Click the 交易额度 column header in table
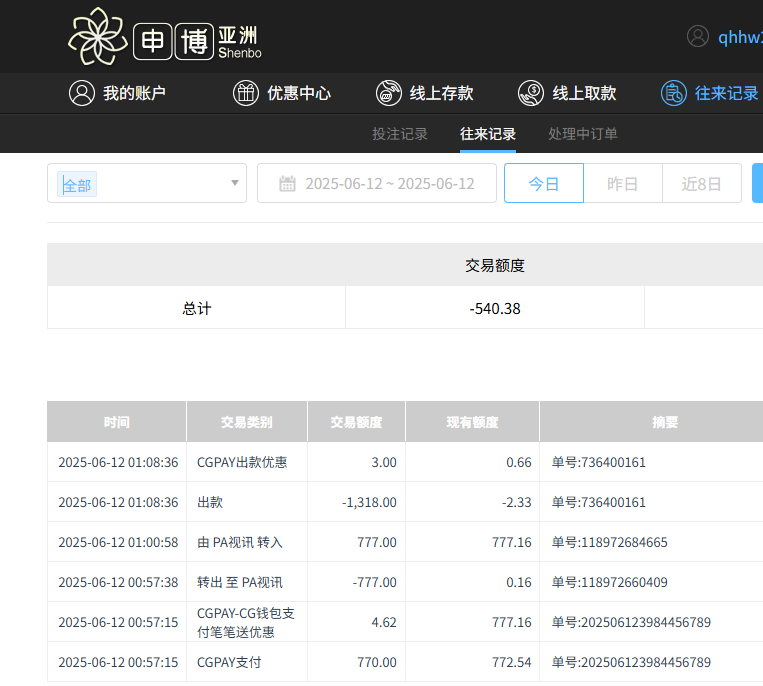 click(x=356, y=422)
